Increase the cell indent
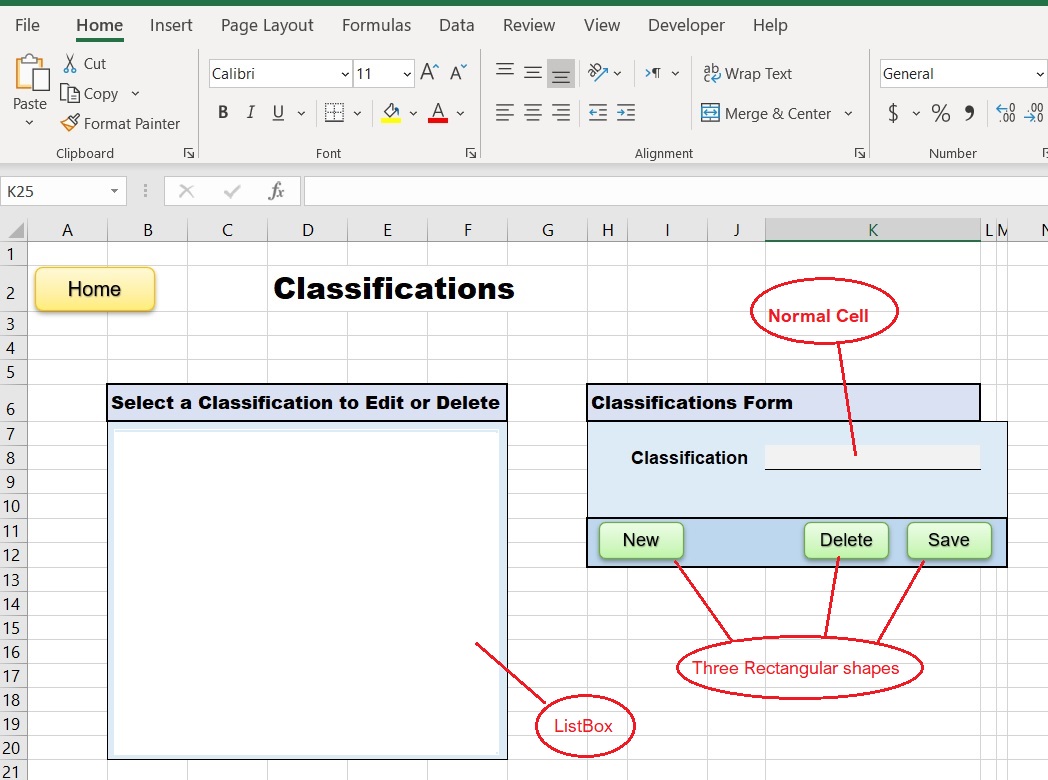The image size is (1048, 780). [626, 112]
